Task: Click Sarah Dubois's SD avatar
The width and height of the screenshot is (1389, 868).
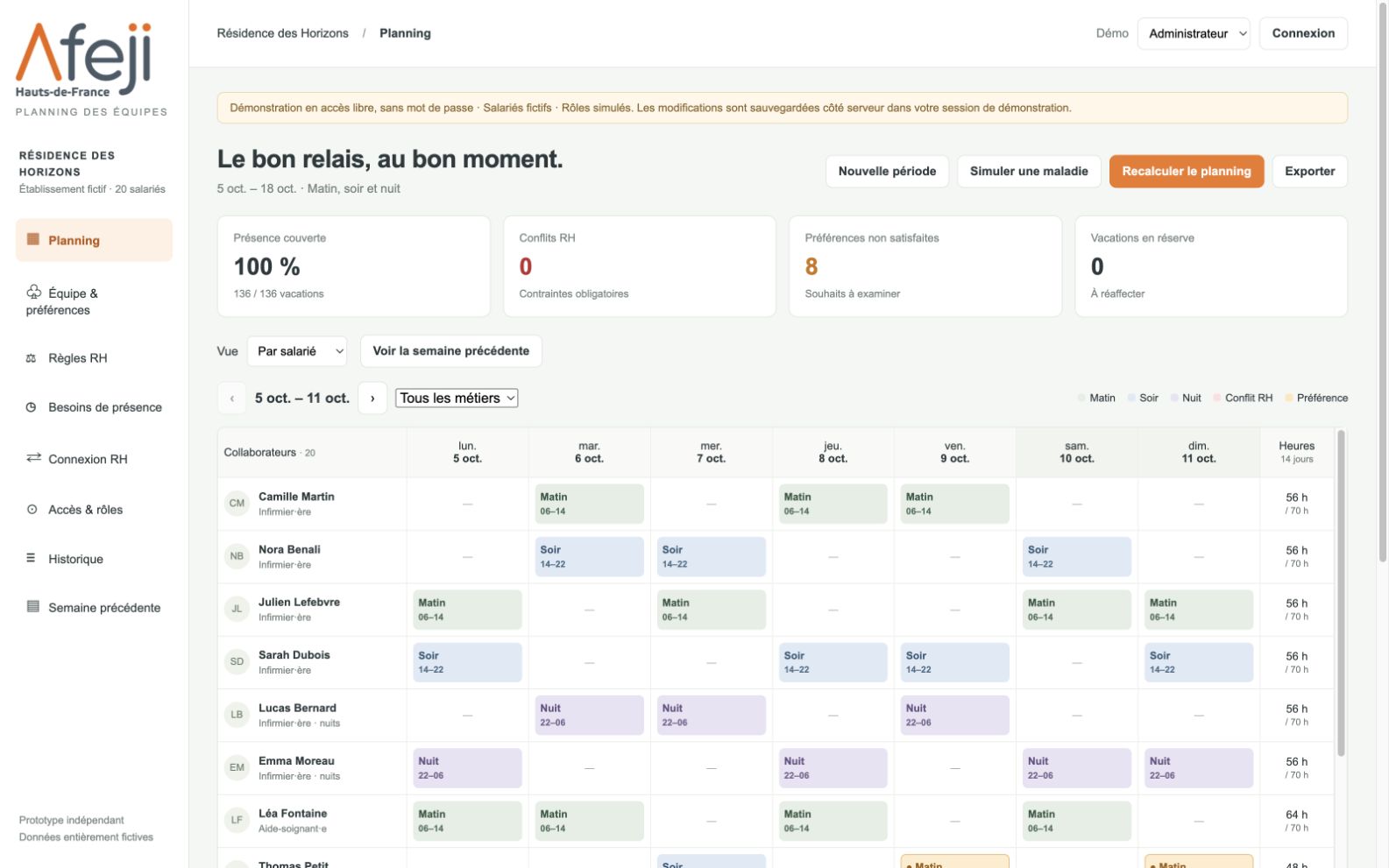Action: pos(237,661)
